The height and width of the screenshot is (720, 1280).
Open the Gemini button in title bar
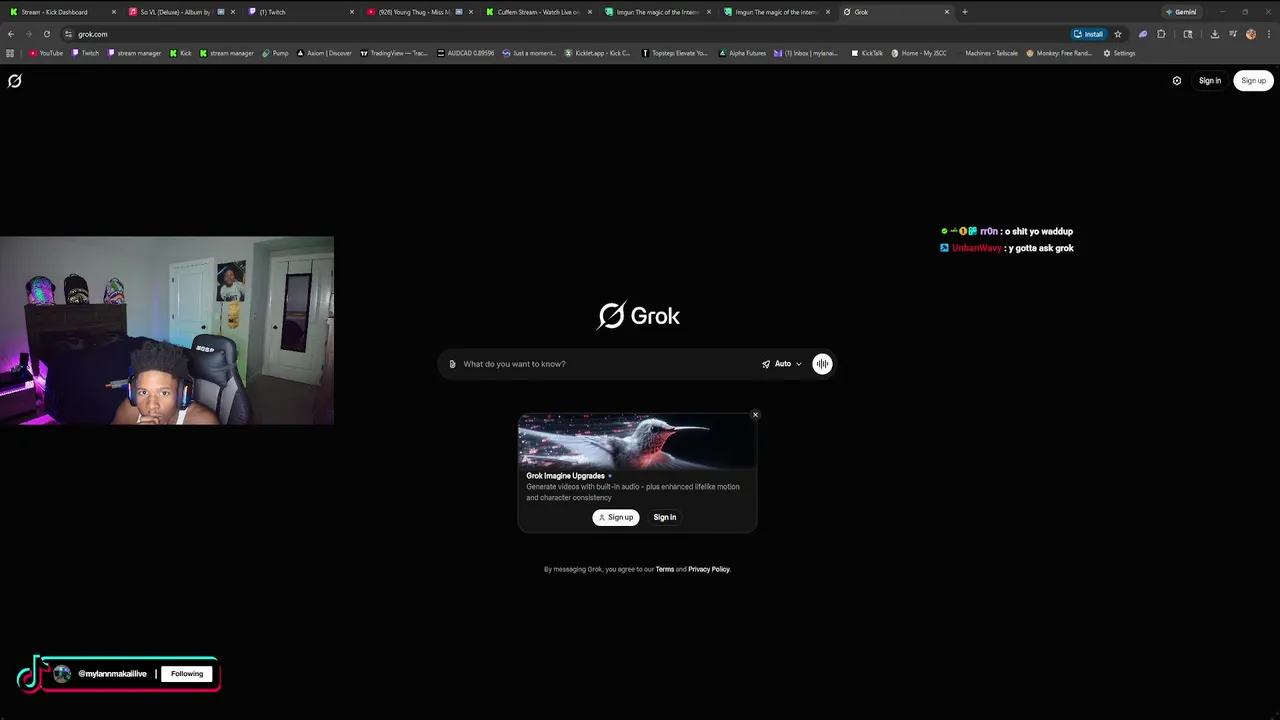coord(1181,12)
